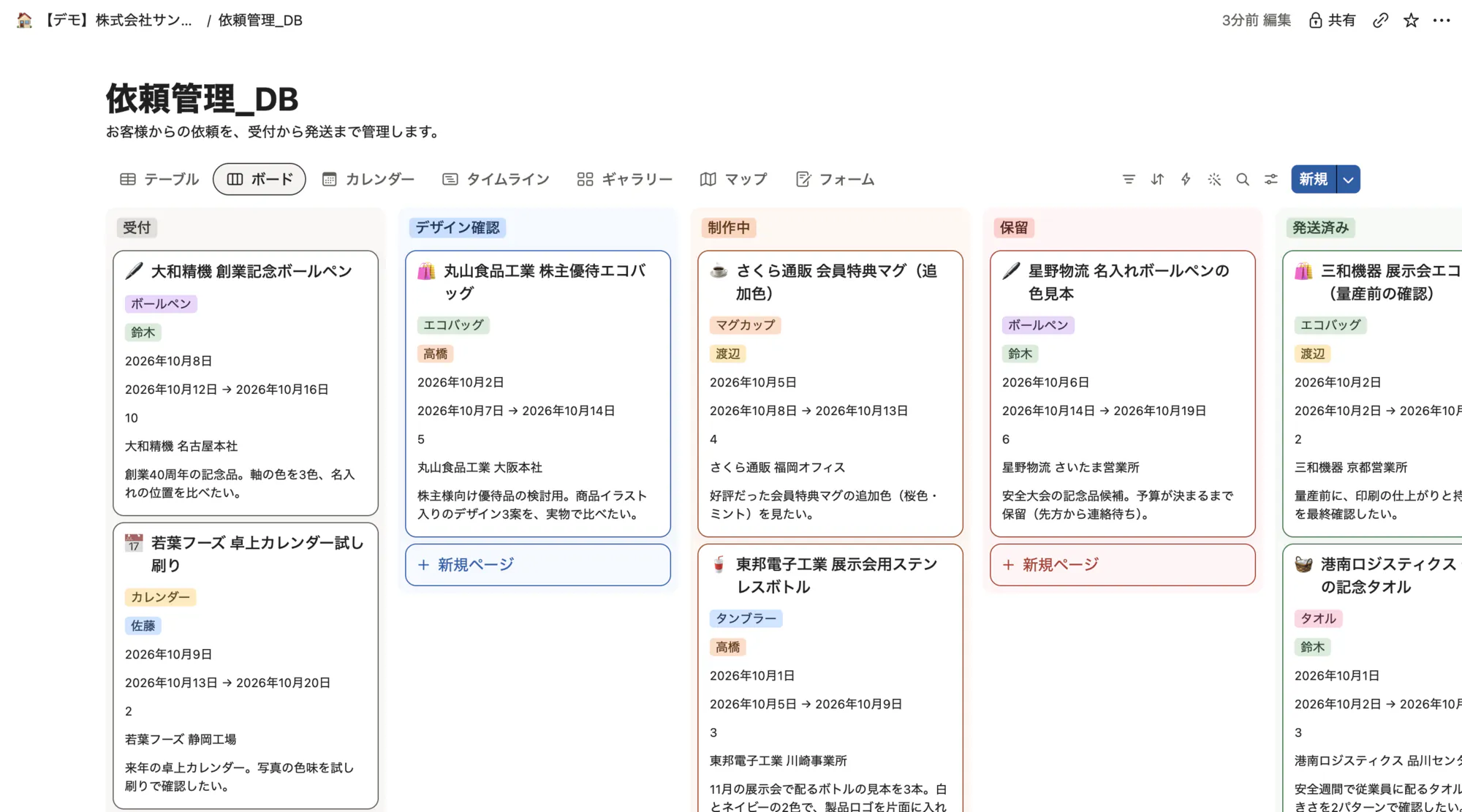Open 【デモ】株式会社サン... breadcrumb link

point(118,20)
